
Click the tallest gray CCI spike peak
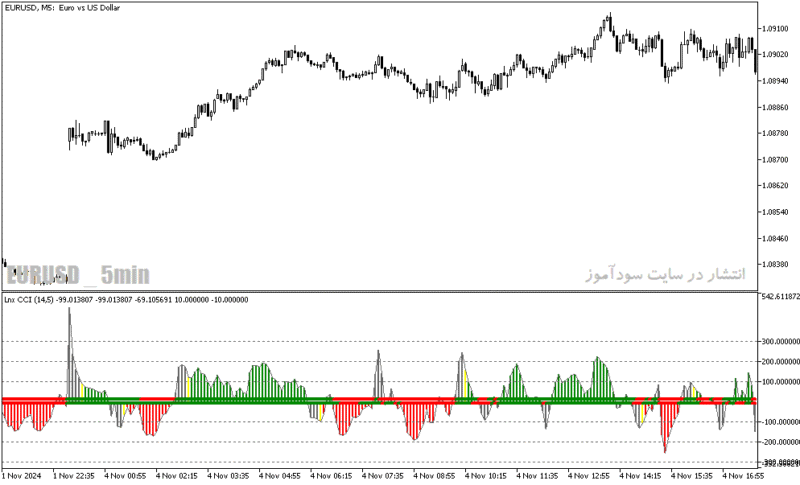(x=69, y=309)
